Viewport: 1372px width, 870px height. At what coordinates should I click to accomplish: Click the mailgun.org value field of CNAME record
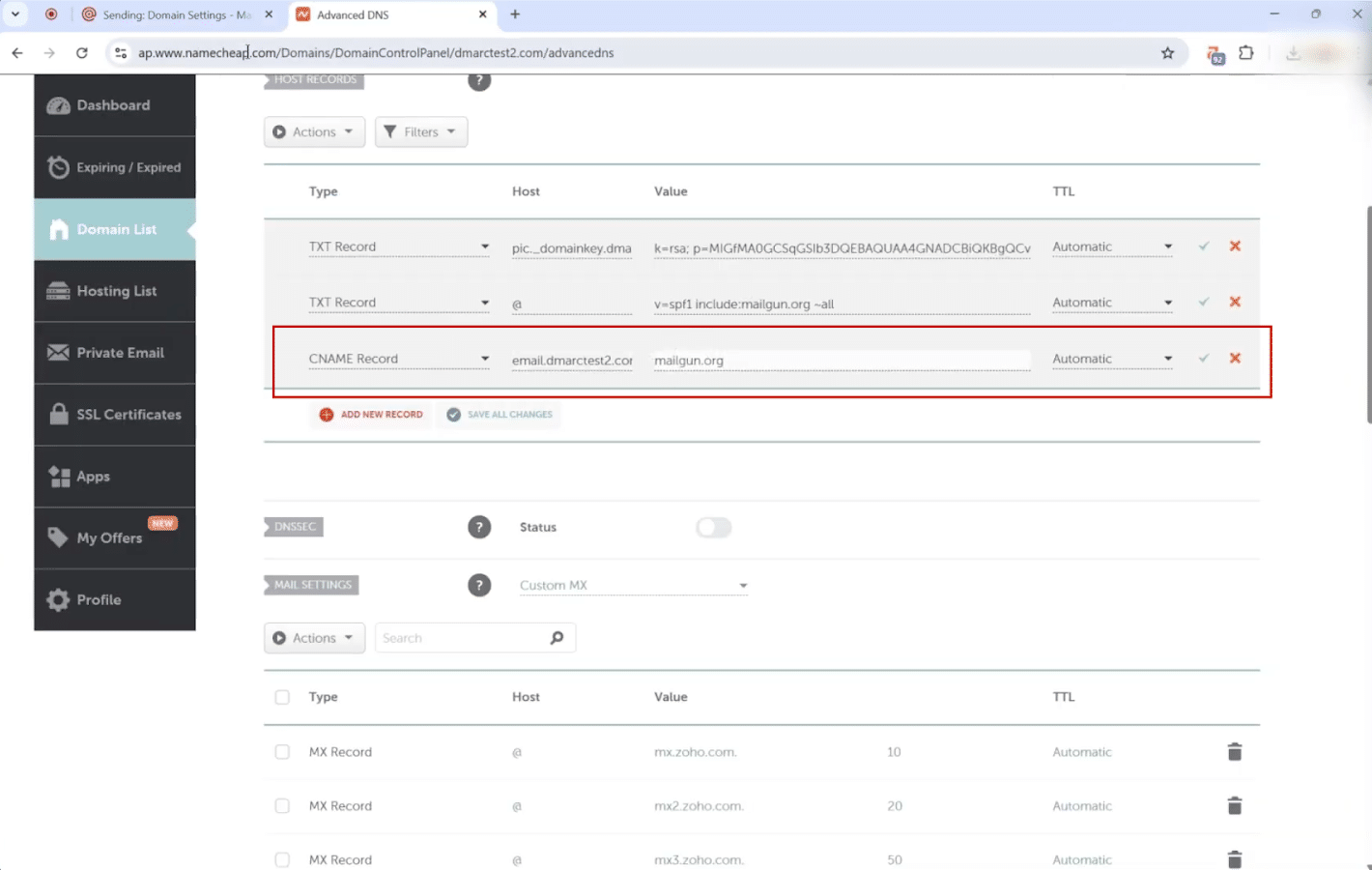click(841, 361)
